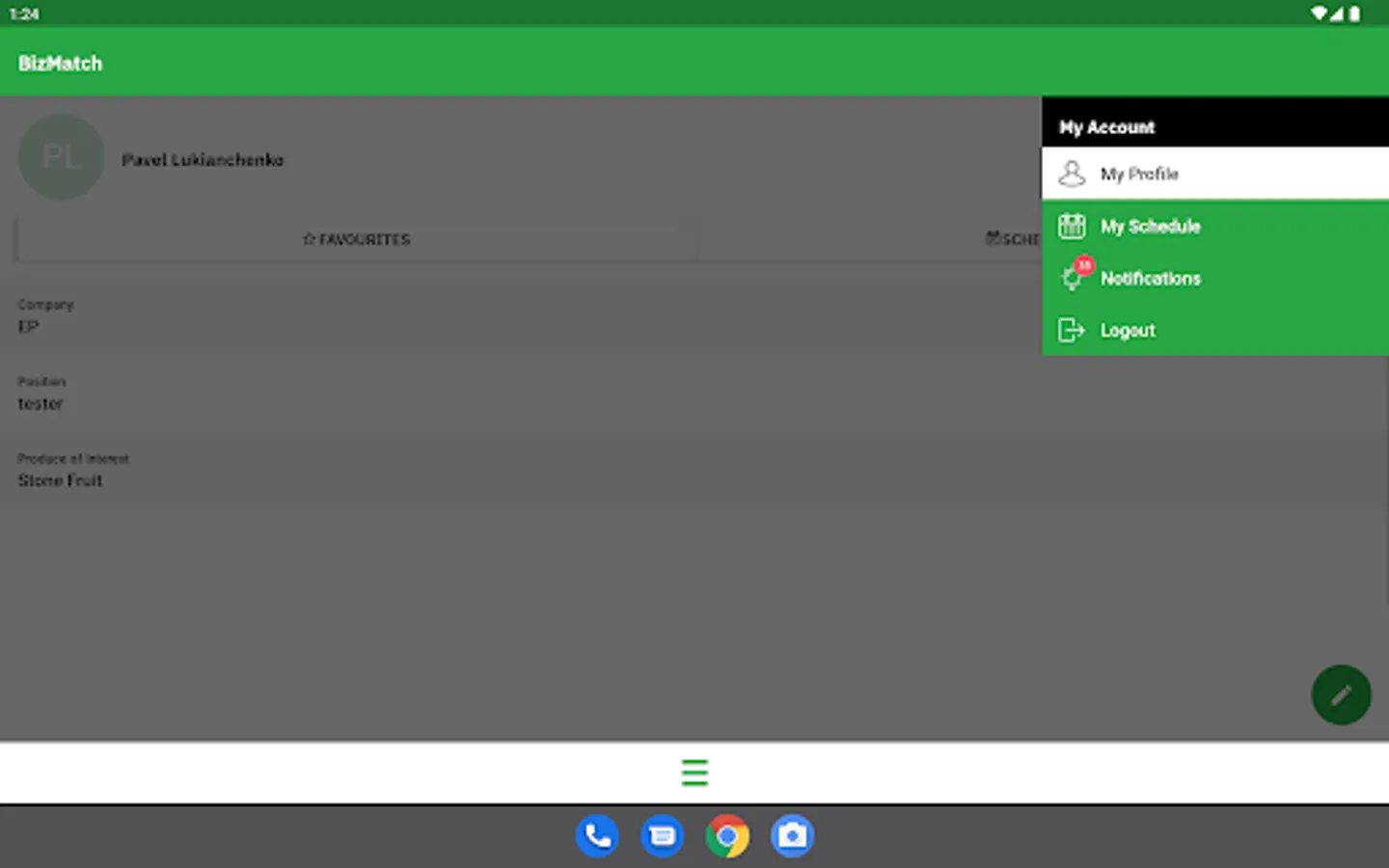The image size is (1389, 868).
Task: Open My Schedule menu entry
Action: click(1215, 226)
